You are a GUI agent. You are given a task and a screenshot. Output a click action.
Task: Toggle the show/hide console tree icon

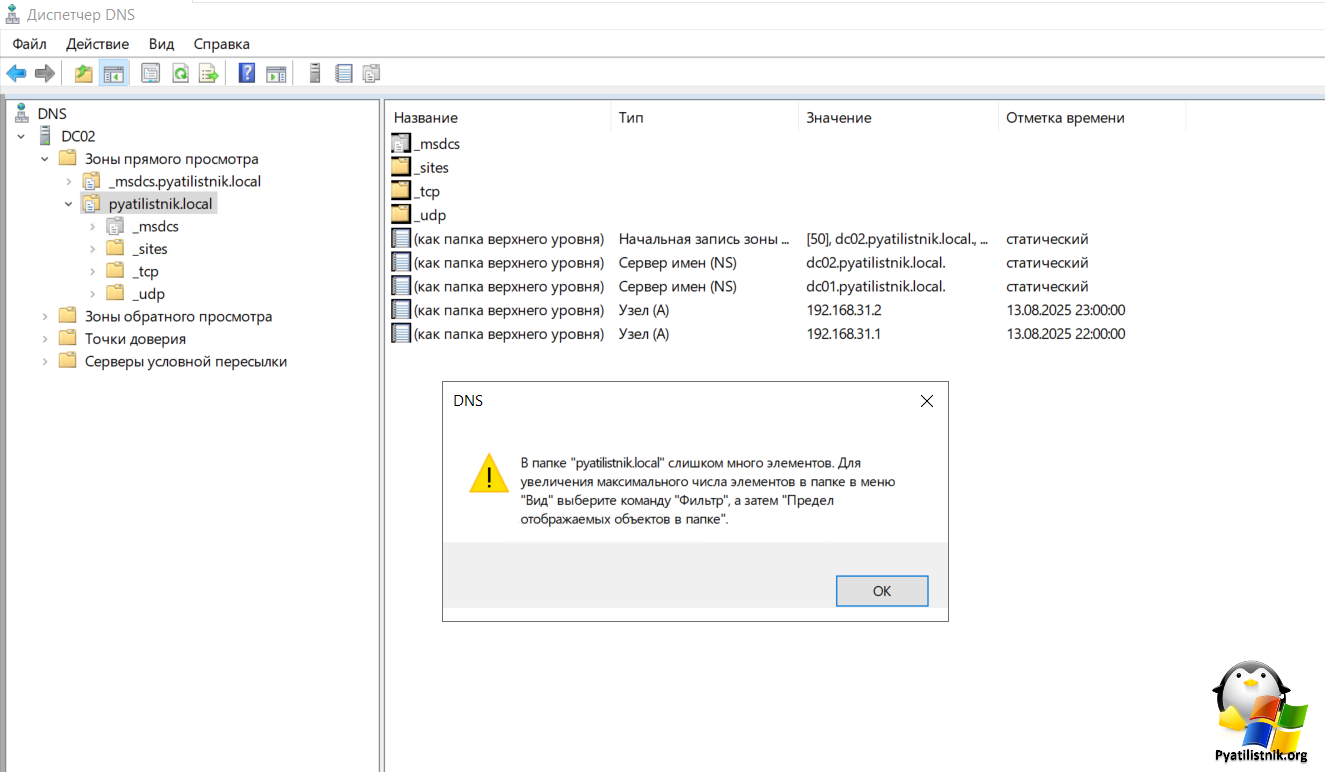[x=114, y=73]
